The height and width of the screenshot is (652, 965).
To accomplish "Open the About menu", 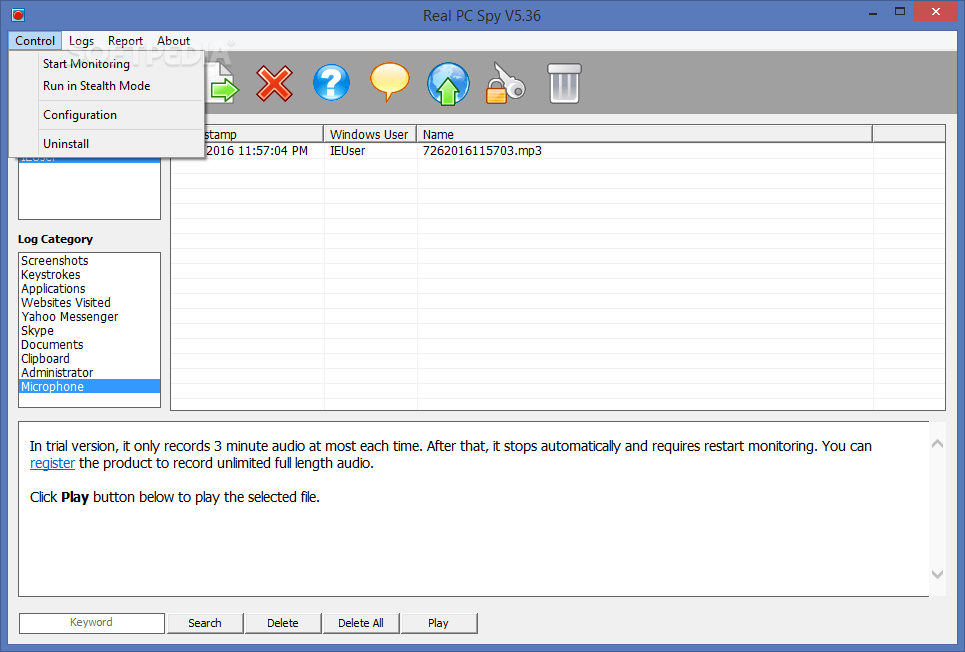I will [x=173, y=41].
